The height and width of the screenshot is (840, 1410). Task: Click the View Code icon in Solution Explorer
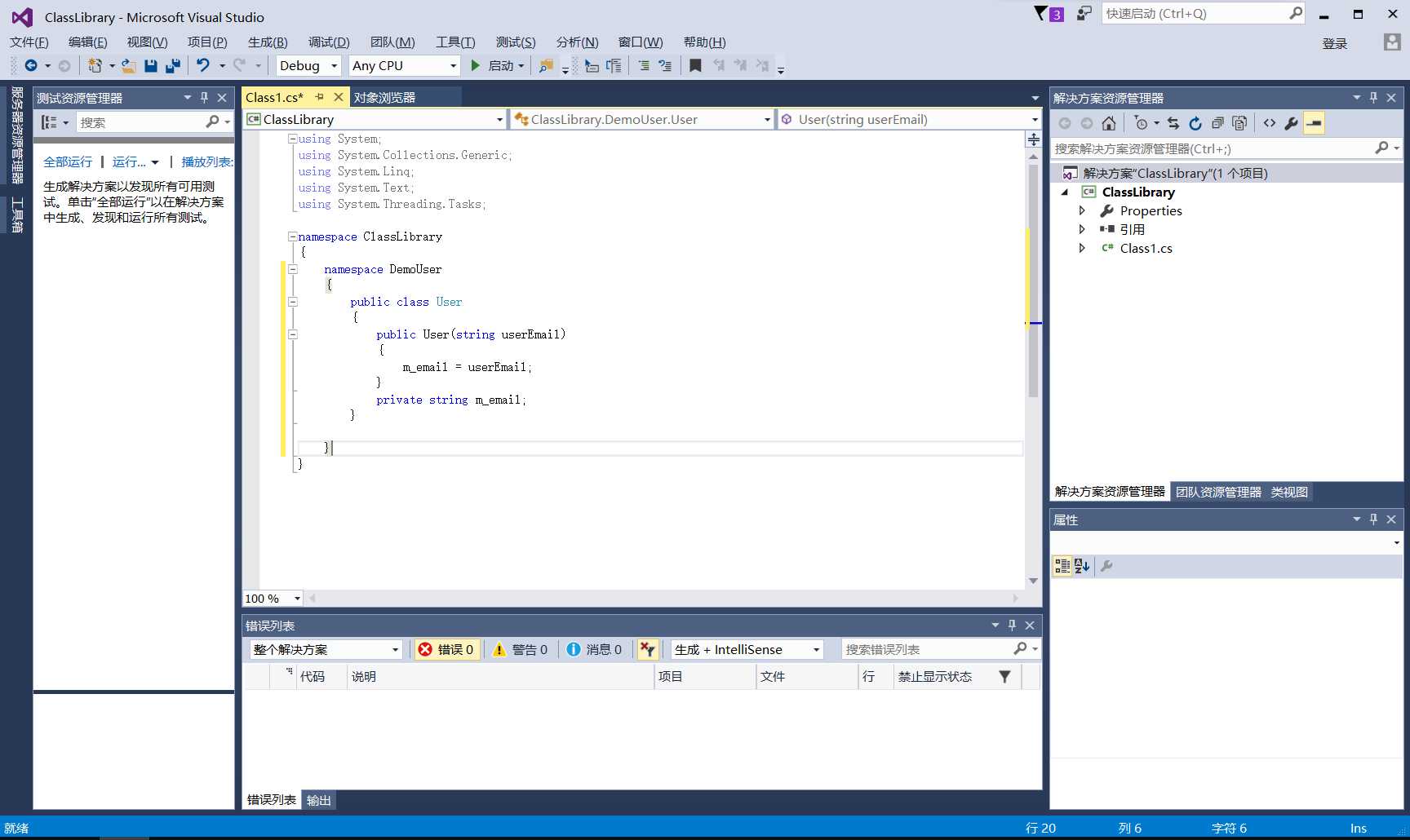[1270, 123]
